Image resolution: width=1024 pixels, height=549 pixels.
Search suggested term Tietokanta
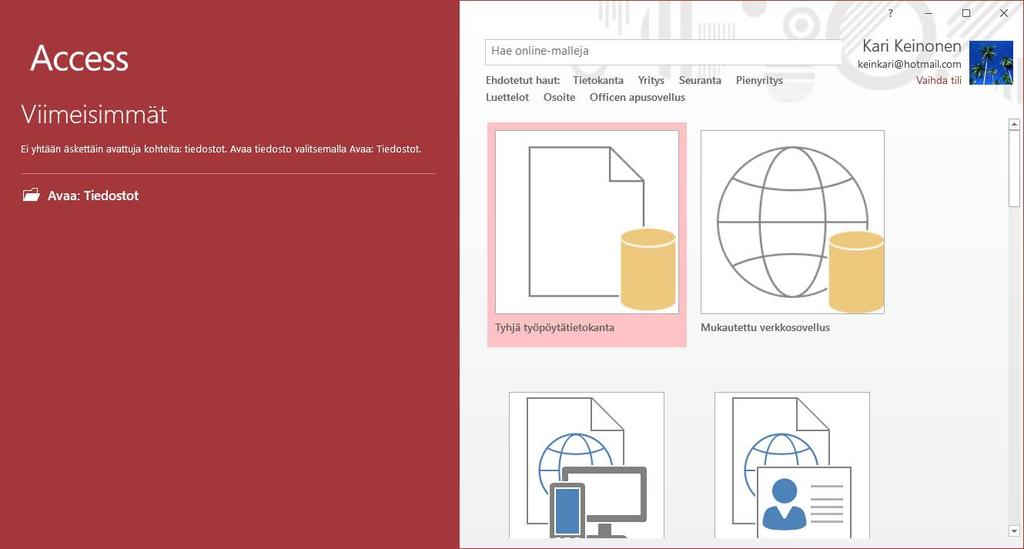(598, 80)
